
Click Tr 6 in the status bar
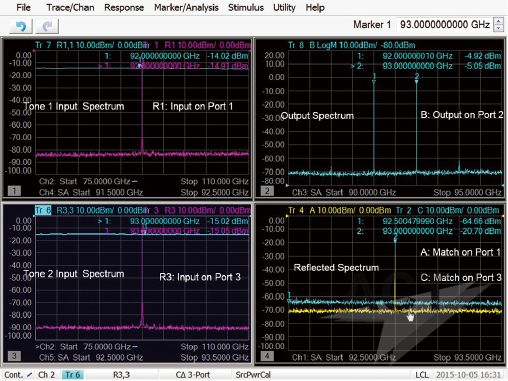(72, 375)
